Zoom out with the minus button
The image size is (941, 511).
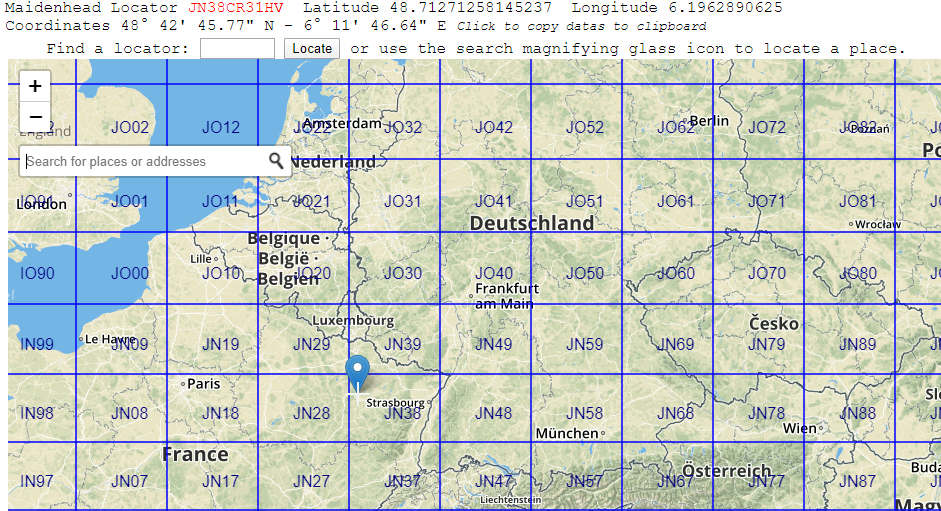tap(35, 118)
